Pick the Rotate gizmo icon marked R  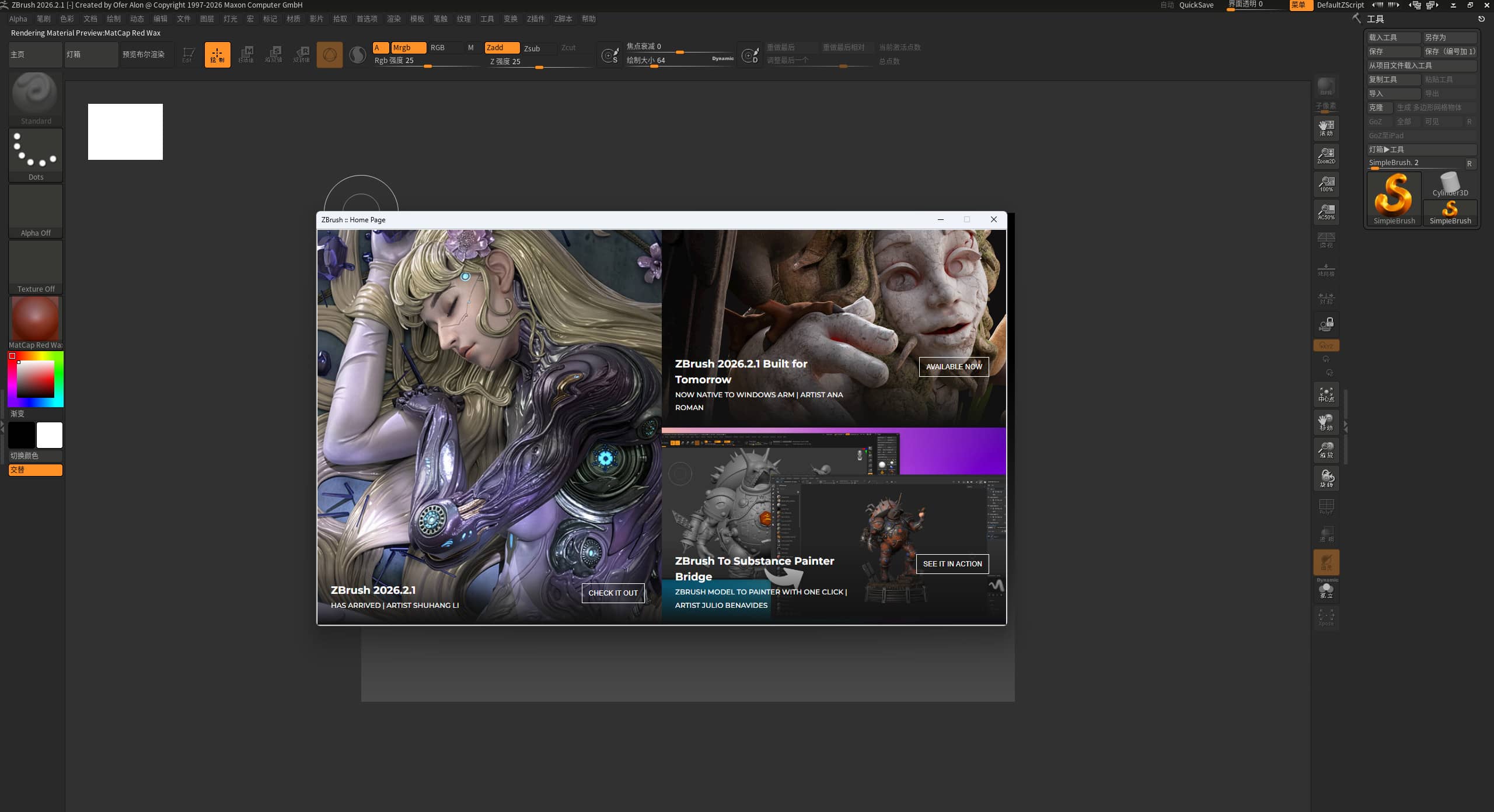coord(302,55)
